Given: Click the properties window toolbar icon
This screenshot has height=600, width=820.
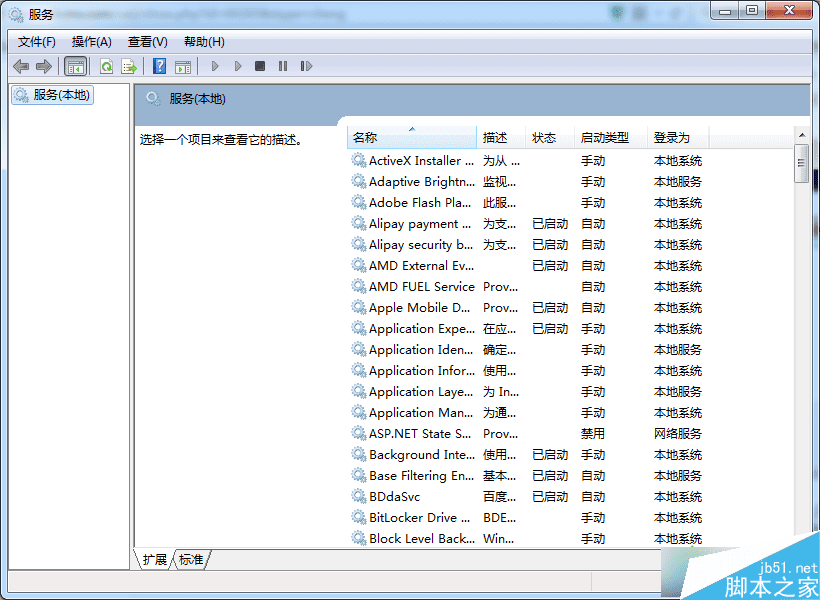Looking at the screenshot, I should (183, 66).
